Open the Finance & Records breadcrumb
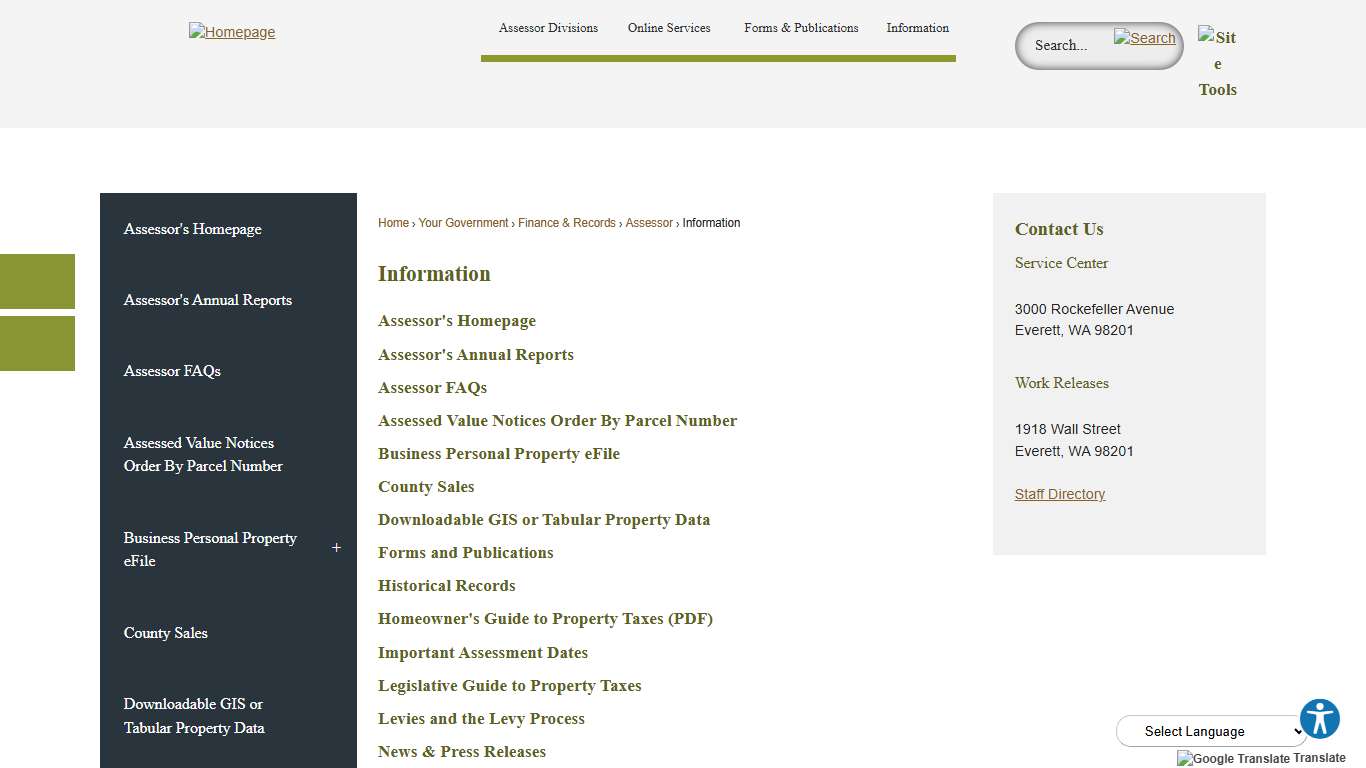1366x768 pixels. [567, 222]
